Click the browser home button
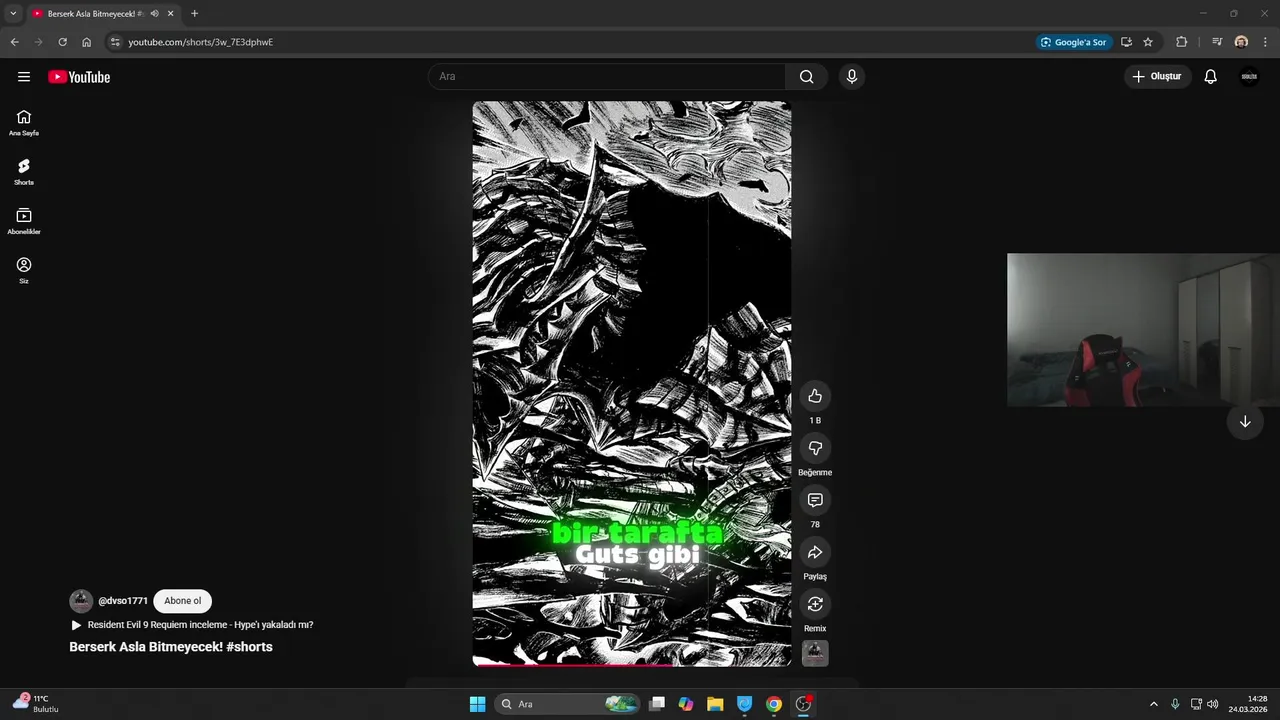Image resolution: width=1280 pixels, height=720 pixels. [87, 42]
